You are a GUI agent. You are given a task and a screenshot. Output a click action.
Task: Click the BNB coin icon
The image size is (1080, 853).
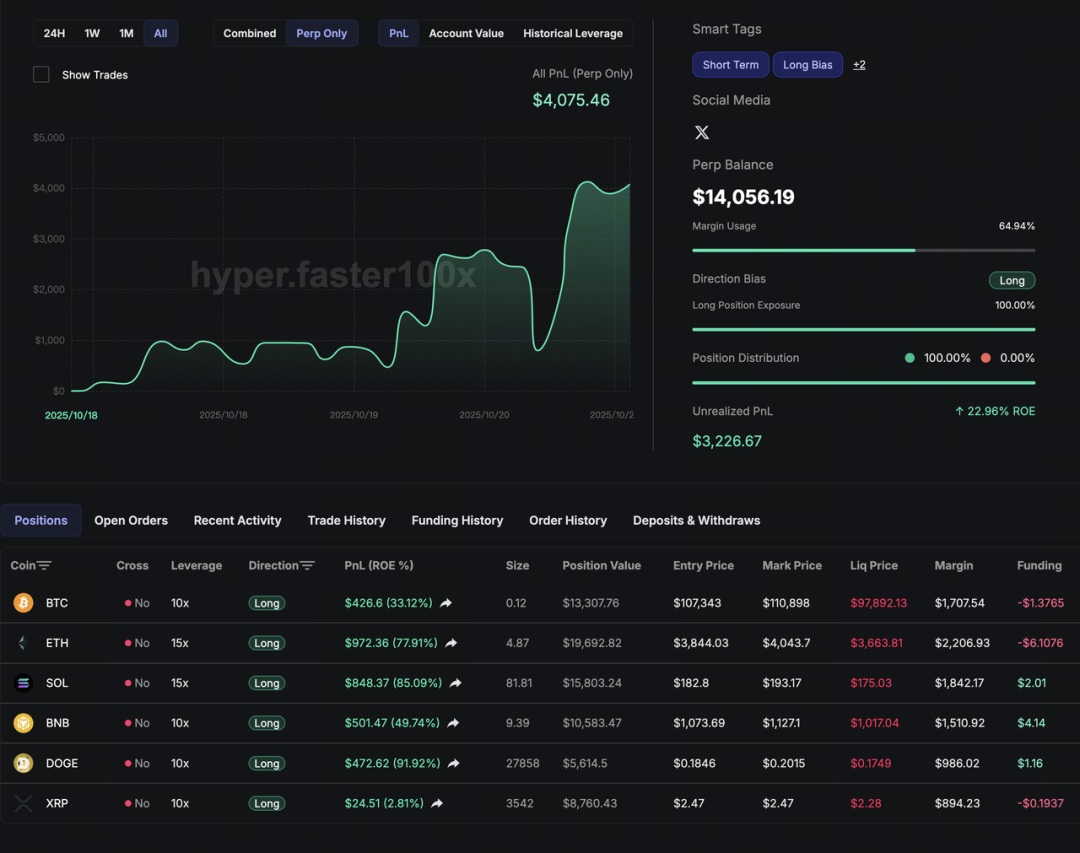pos(23,723)
